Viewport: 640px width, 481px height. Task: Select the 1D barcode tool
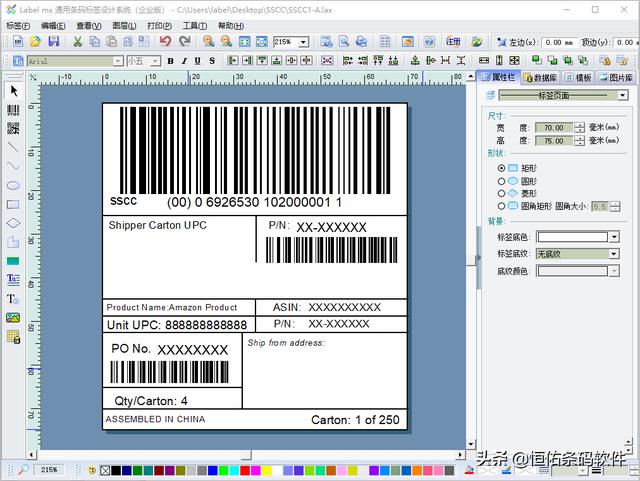(13, 110)
